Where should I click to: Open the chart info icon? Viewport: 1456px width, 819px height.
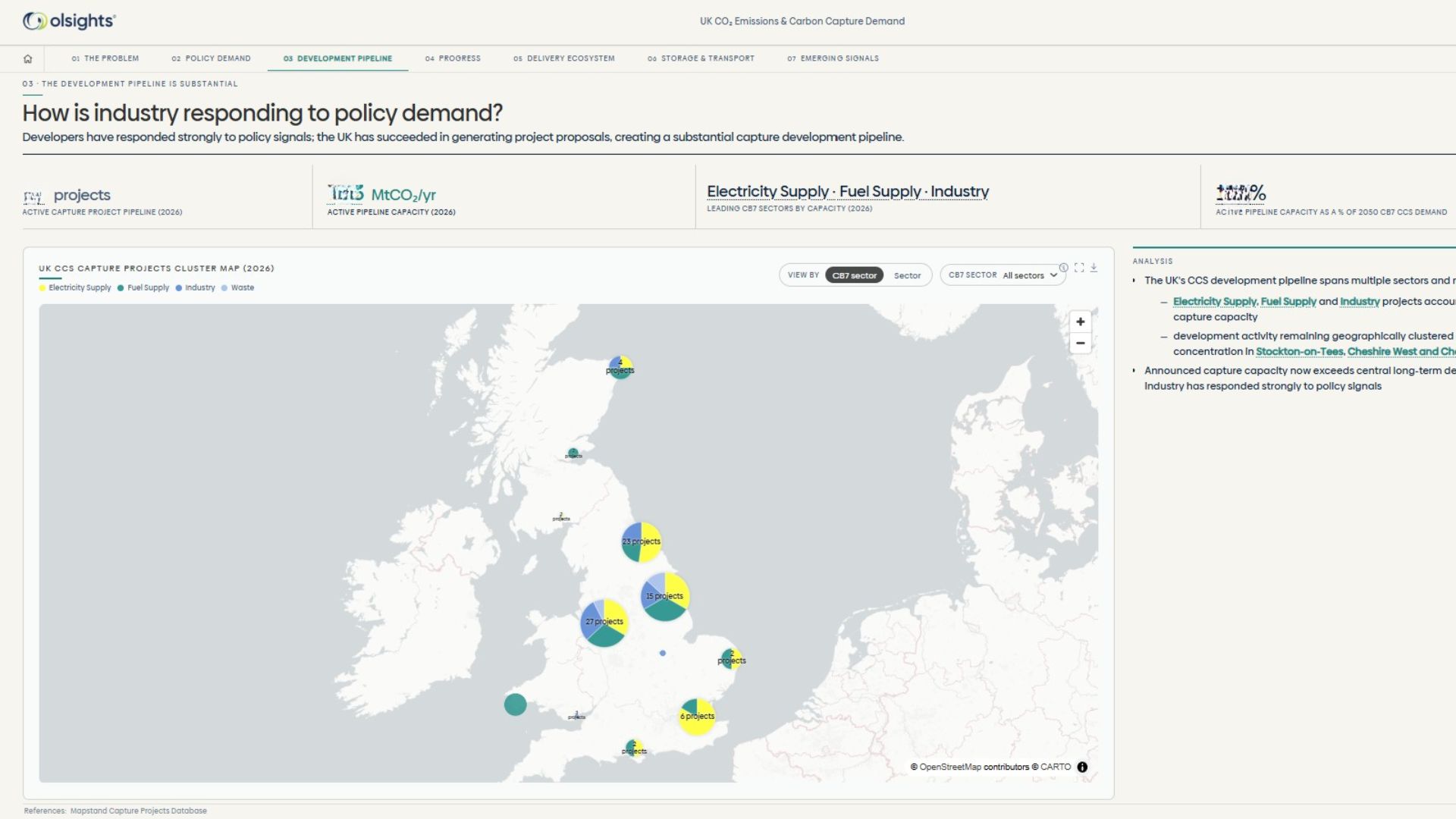point(1064,268)
